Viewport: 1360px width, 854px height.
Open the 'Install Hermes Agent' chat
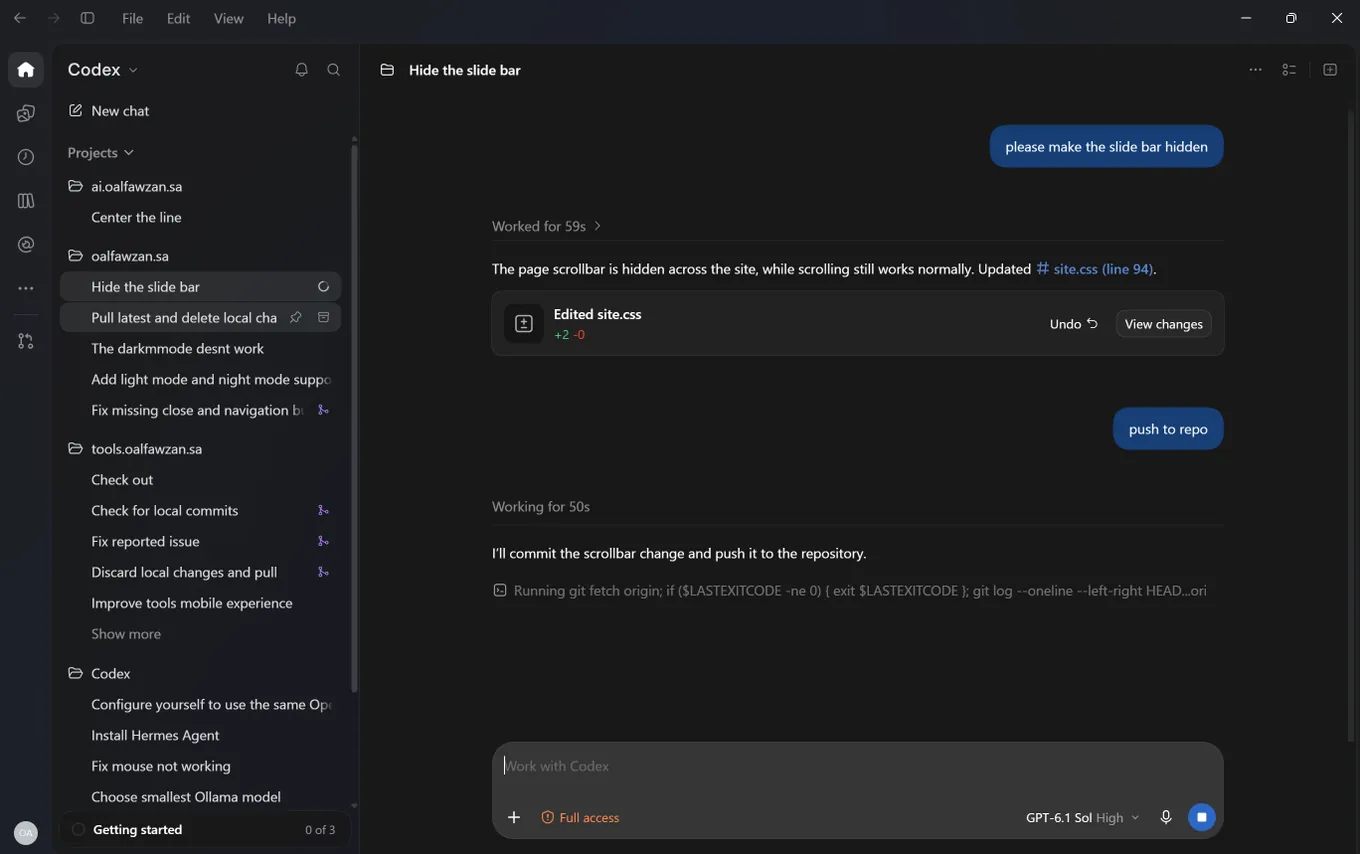(200, 735)
